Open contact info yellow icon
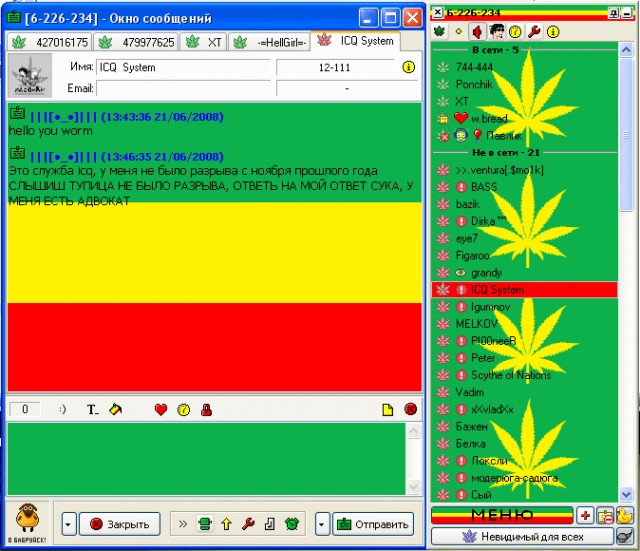This screenshot has height=551, width=640. point(408,67)
